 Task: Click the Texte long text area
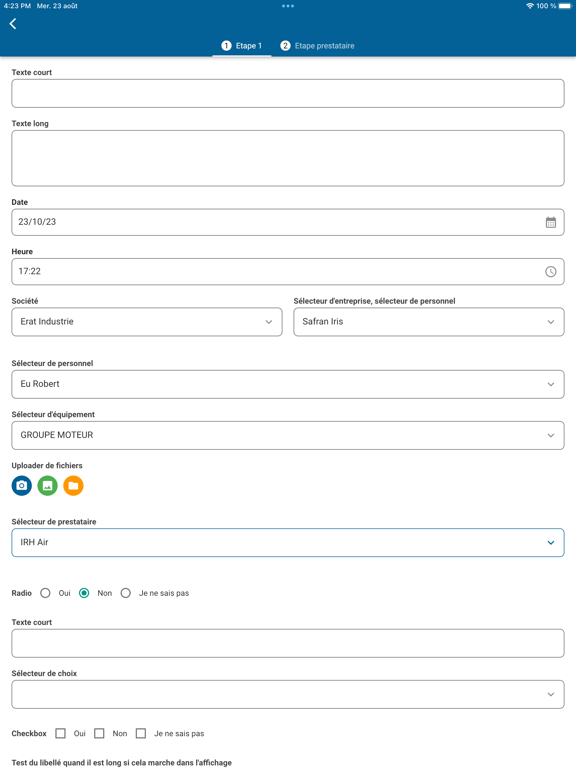288,158
